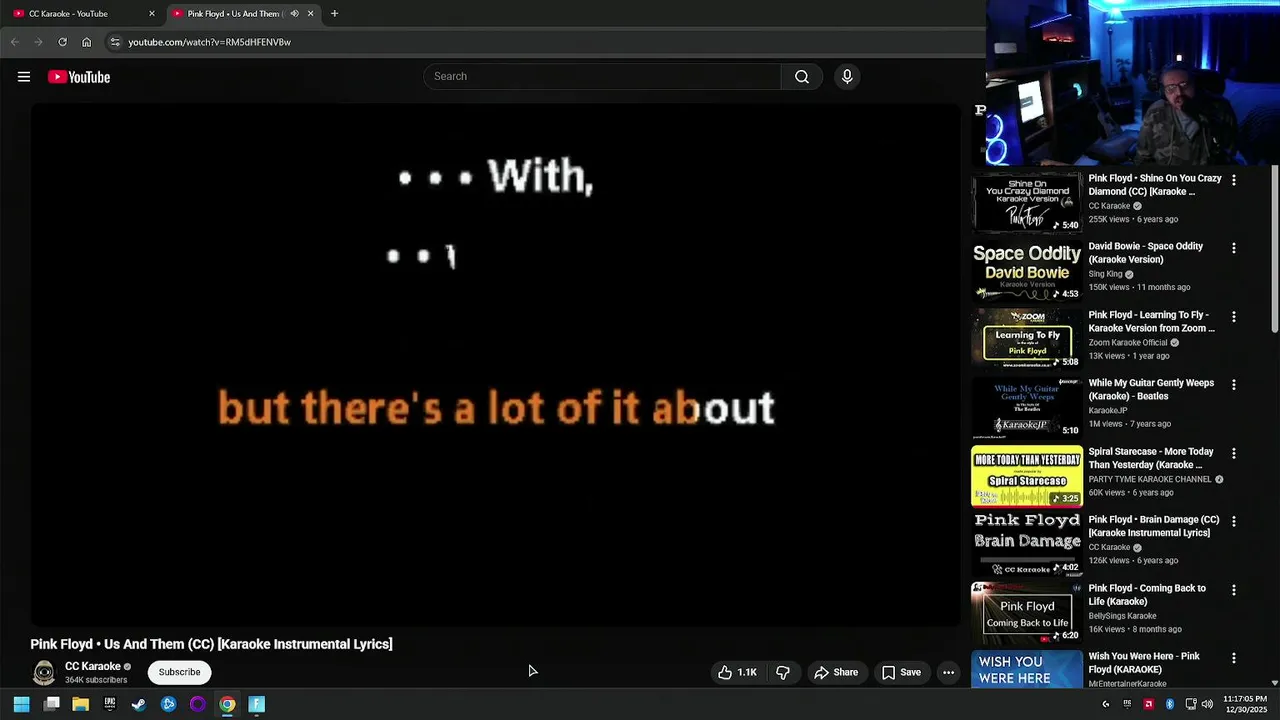Dislike the video with thumbs down

click(783, 673)
